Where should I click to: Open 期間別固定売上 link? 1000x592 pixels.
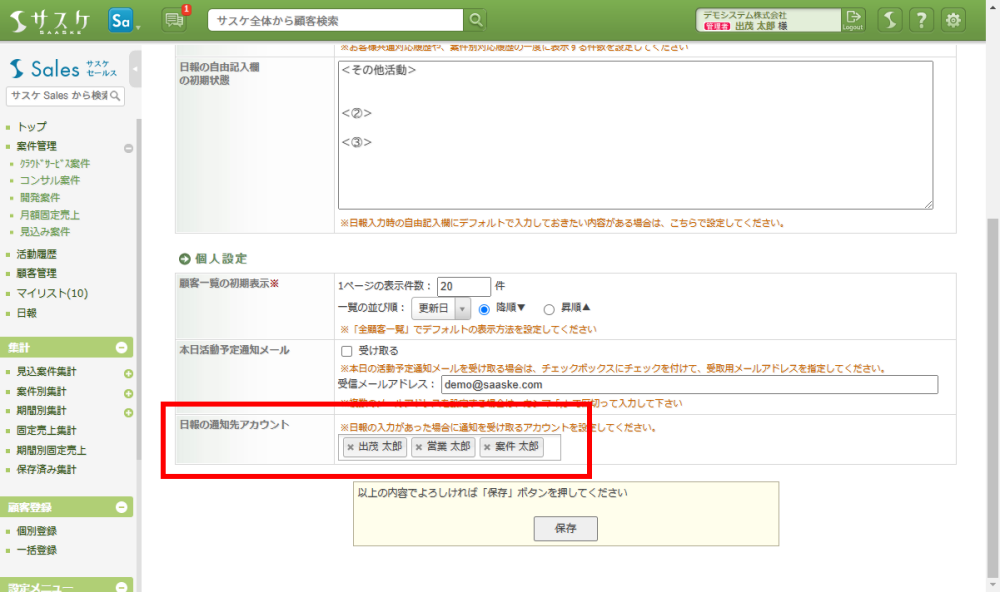click(52, 450)
